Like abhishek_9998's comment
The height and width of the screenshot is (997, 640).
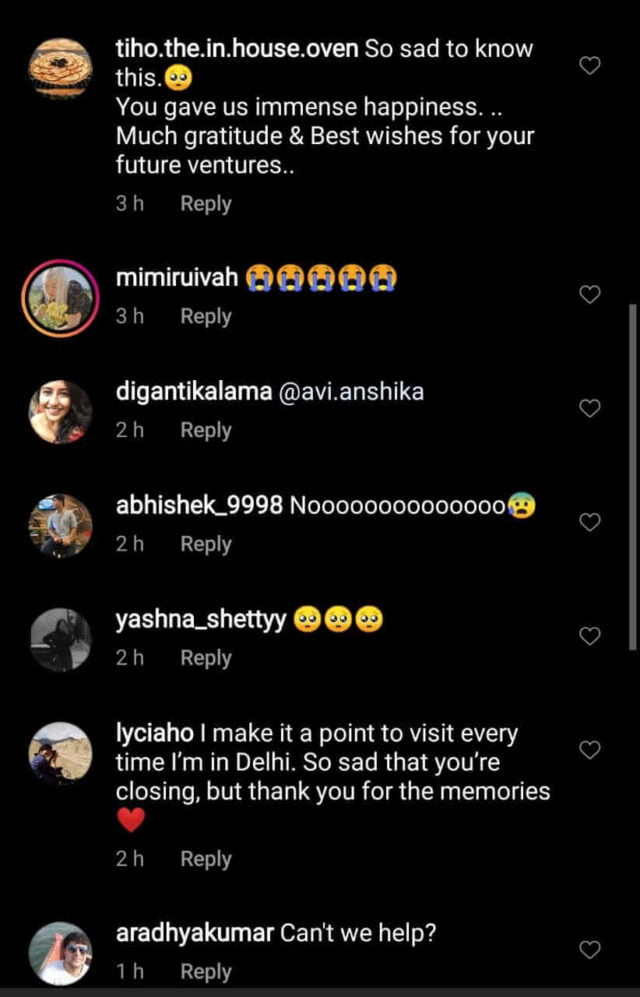[591, 522]
